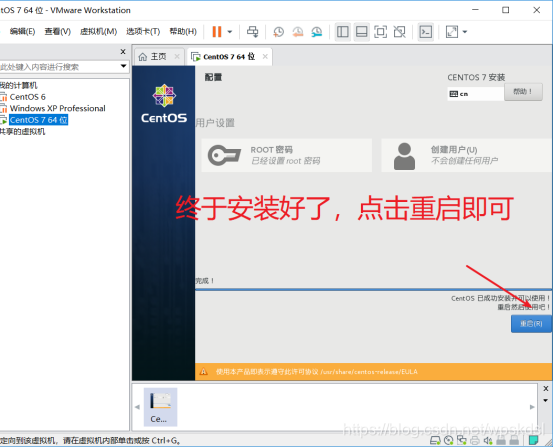
Task: Open the snapshot manager
Action: click(x=317, y=32)
